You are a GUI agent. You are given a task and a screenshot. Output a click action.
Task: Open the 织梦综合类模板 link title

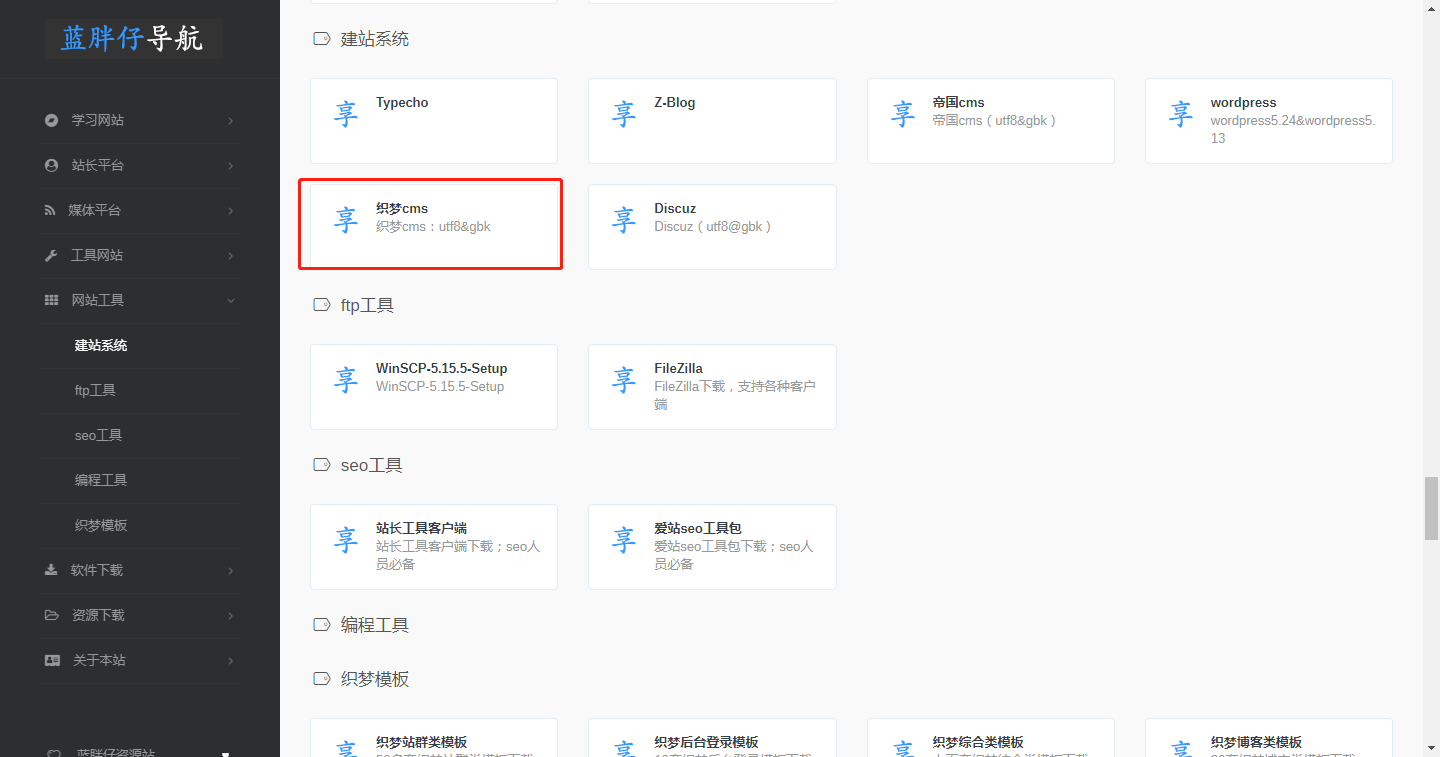[x=978, y=742]
